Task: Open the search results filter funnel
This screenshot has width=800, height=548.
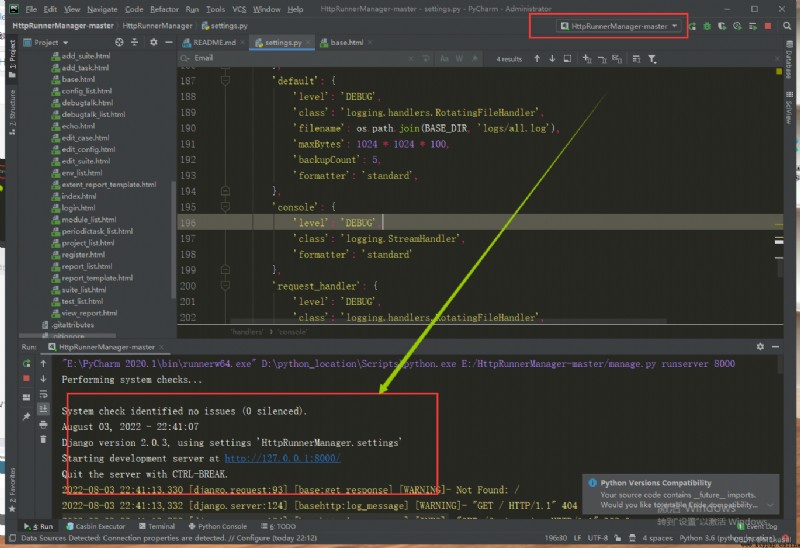Action: (x=652, y=59)
